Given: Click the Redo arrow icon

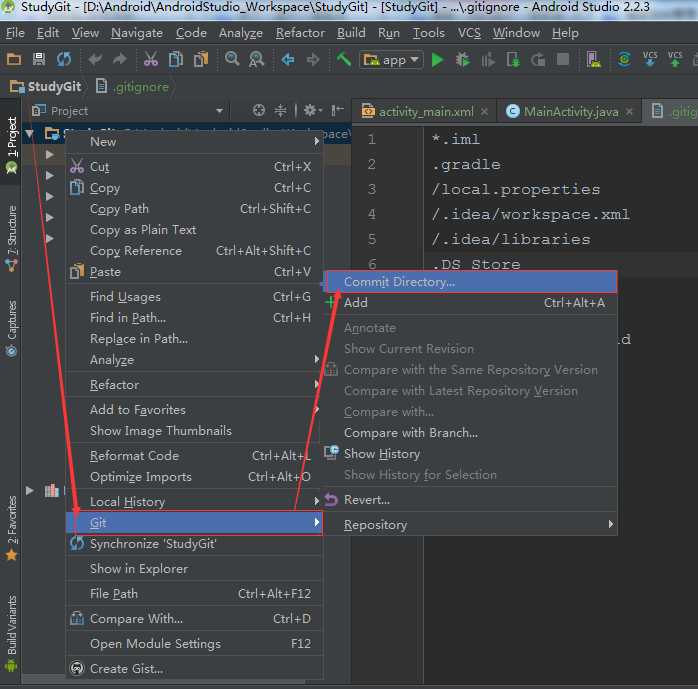Looking at the screenshot, I should pos(119,59).
